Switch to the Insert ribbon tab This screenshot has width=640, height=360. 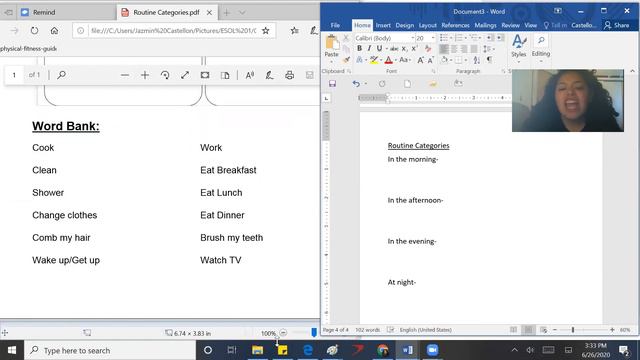(383, 25)
